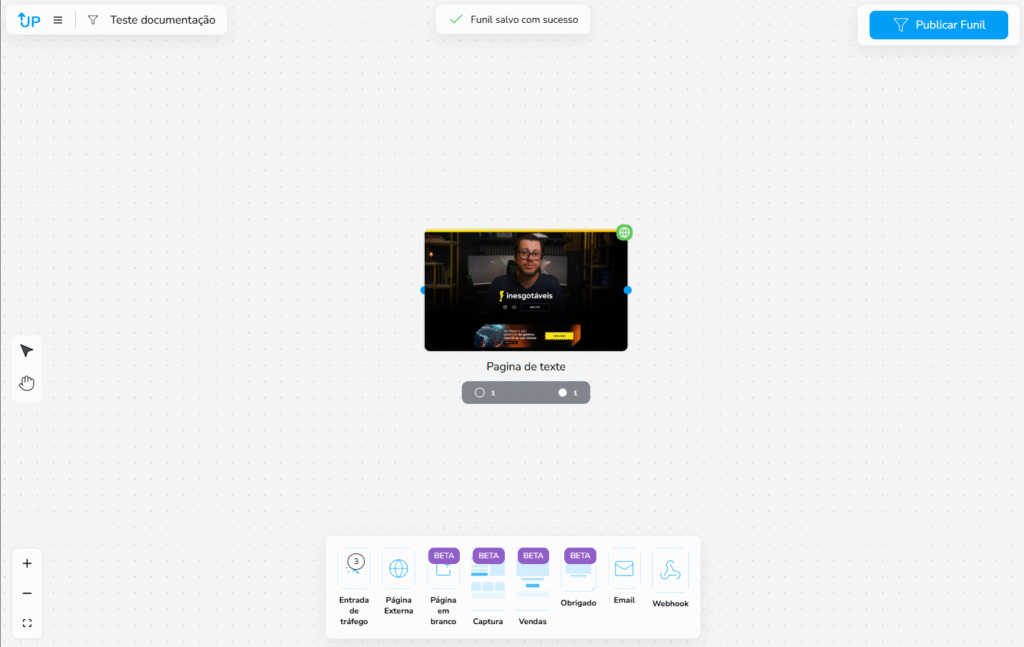Open the hamburger menu
The image size is (1024, 647).
[x=58, y=20]
